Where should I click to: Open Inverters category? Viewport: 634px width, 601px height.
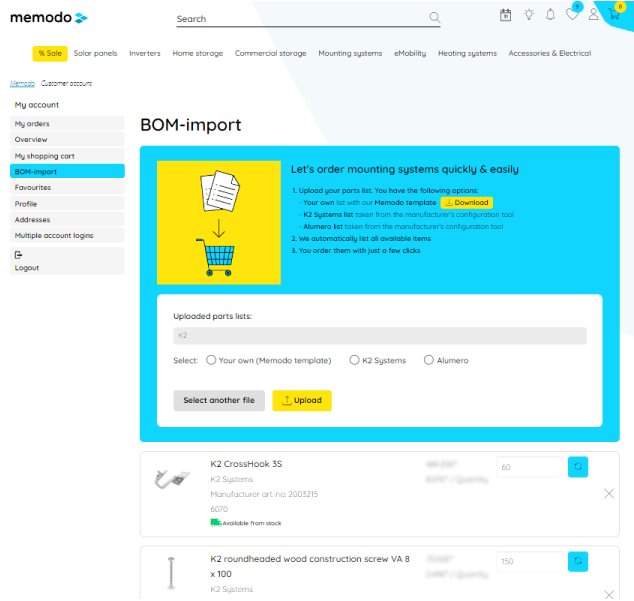point(145,53)
